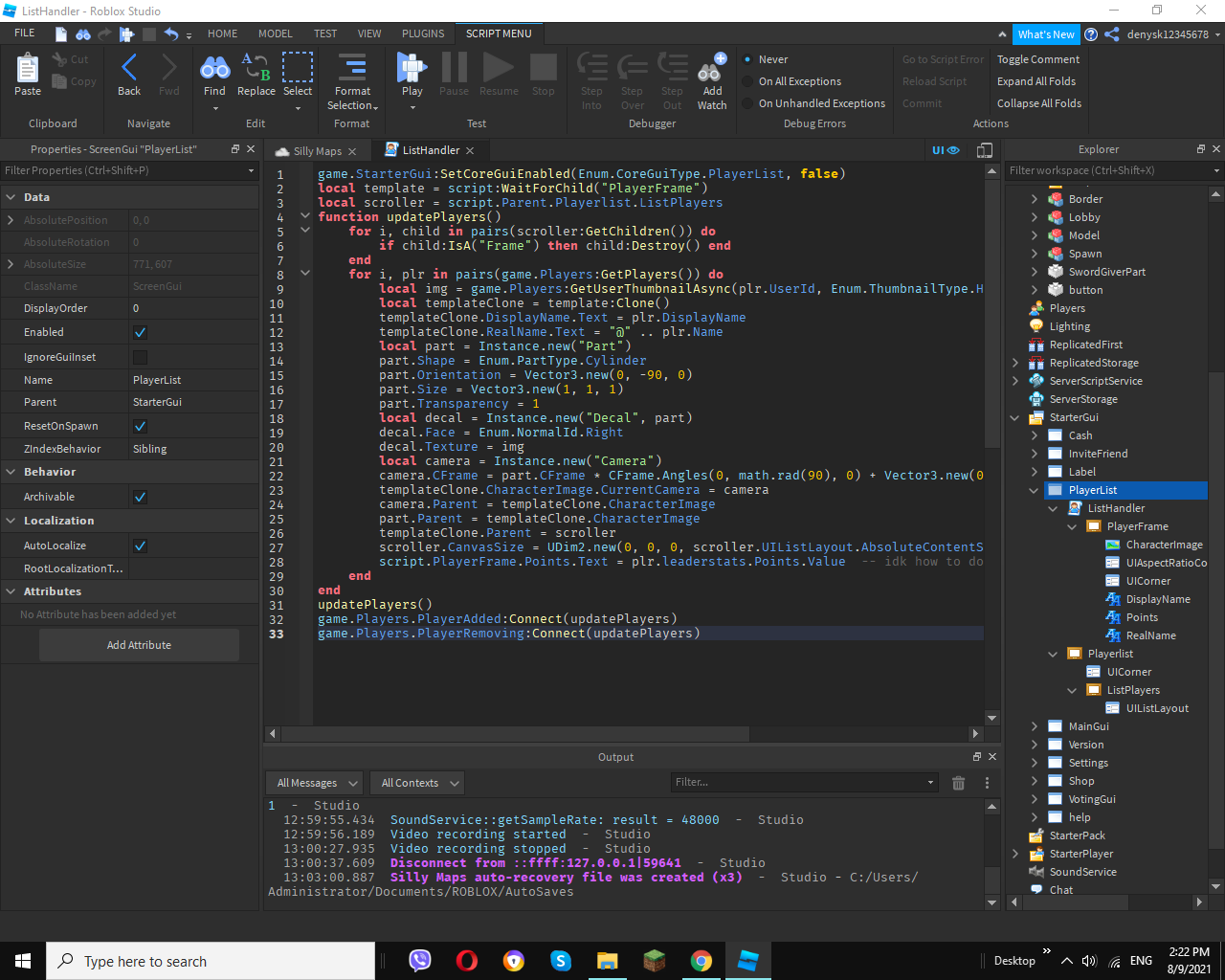Open the All Messages dropdown
The width and height of the screenshot is (1225, 980).
point(315,783)
